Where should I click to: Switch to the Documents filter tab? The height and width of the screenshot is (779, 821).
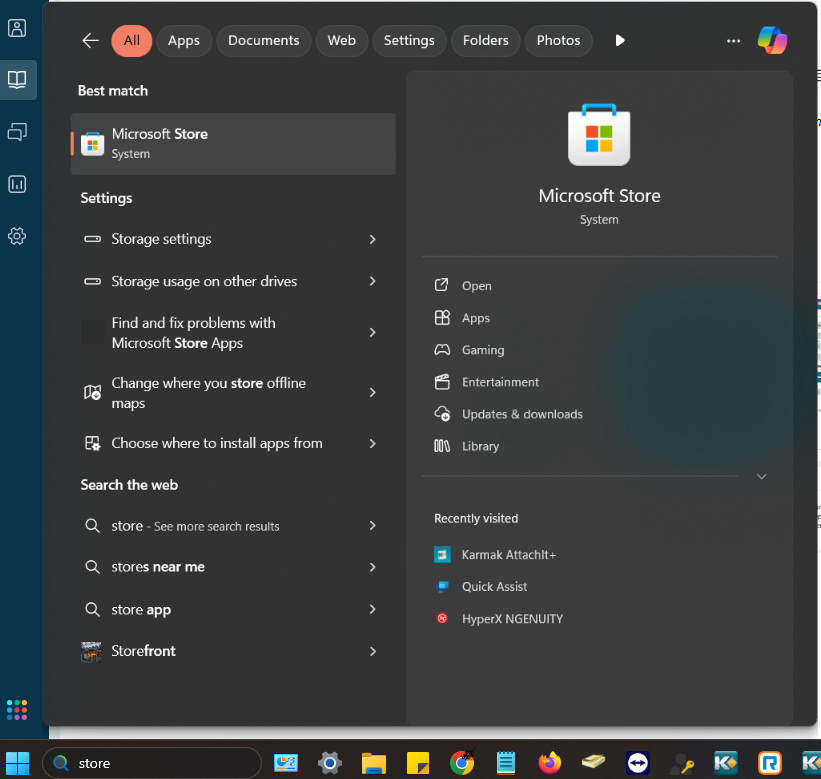[x=263, y=40]
